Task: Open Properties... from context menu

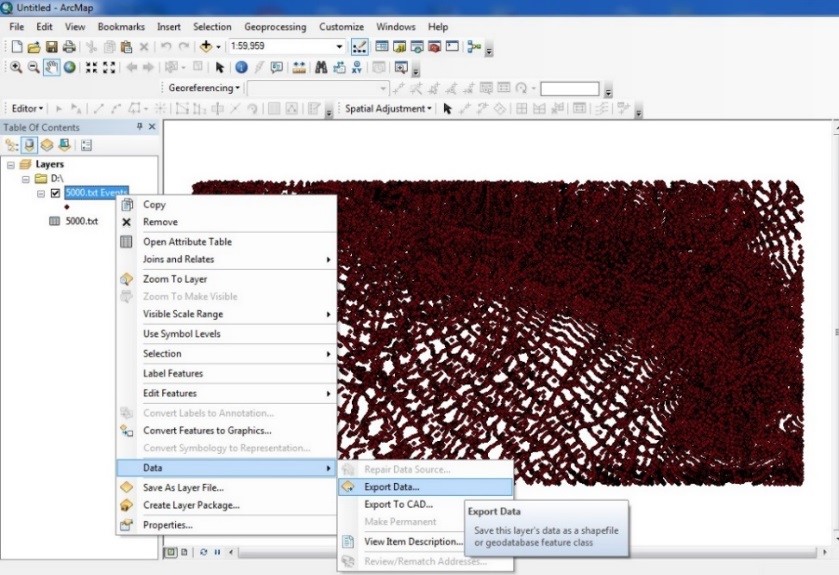Action: (x=226, y=525)
